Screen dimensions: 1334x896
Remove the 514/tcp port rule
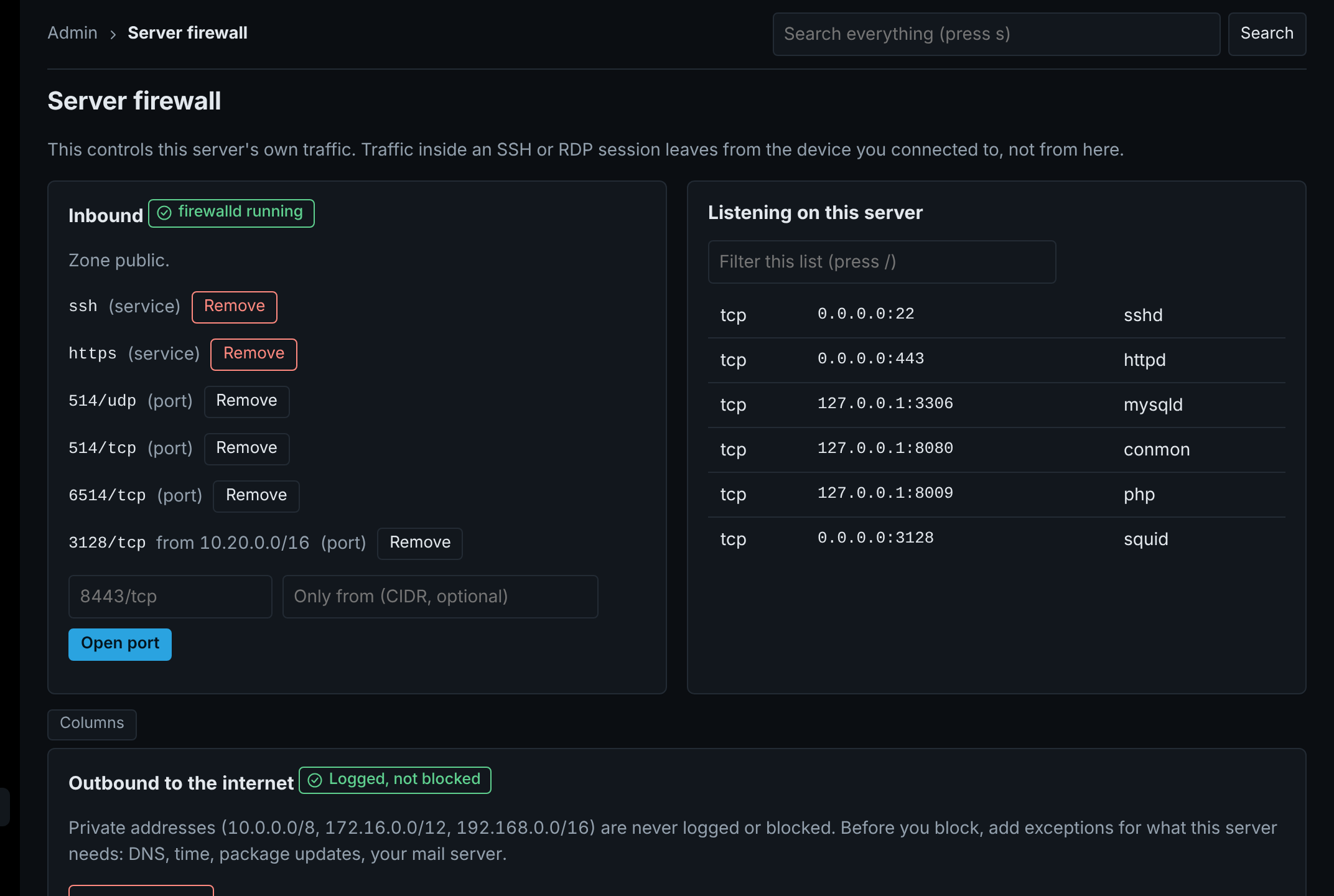(x=246, y=449)
